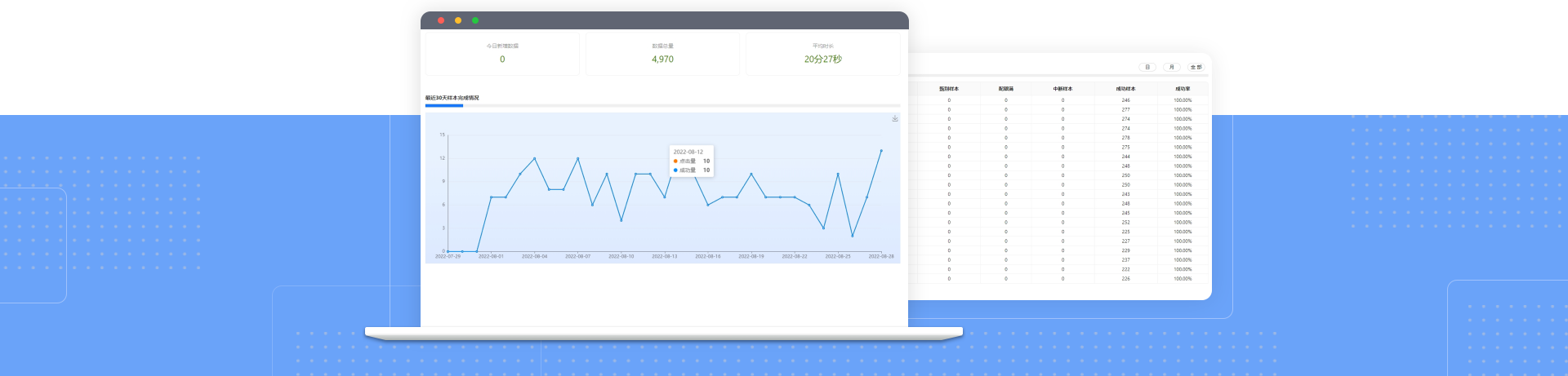The height and width of the screenshot is (376, 1568).
Task: Click the 今日新增数据 card value 0
Action: (502, 60)
